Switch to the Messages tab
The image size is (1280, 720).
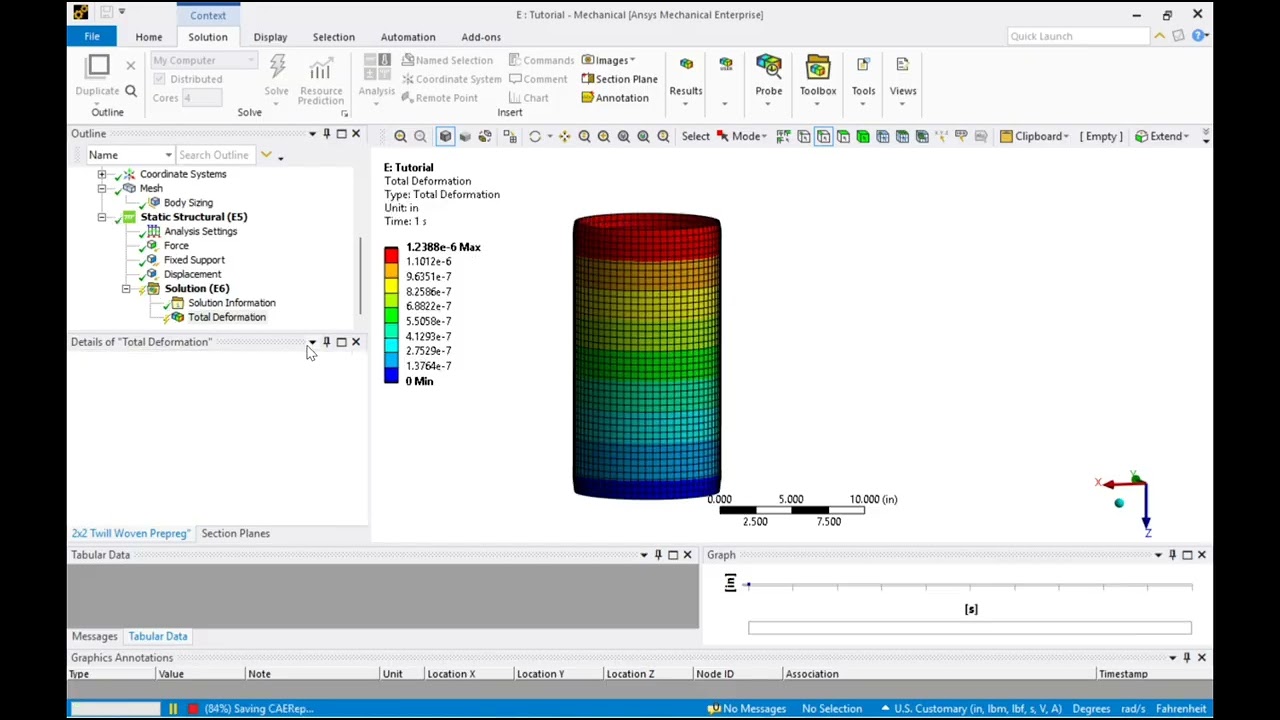coord(95,636)
